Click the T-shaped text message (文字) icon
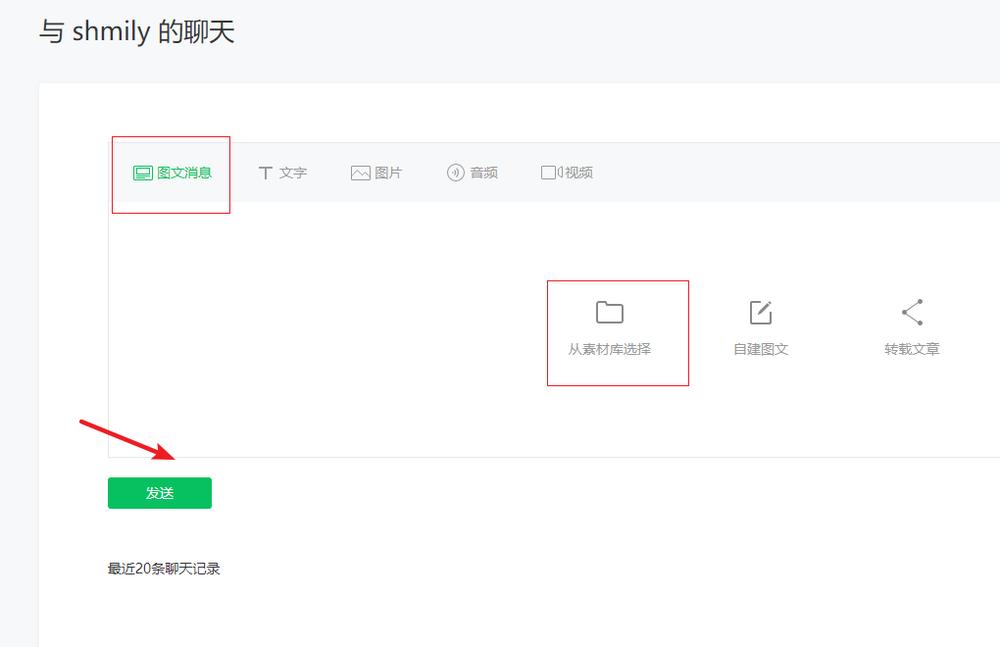This screenshot has width=1000, height=647. click(x=264, y=171)
